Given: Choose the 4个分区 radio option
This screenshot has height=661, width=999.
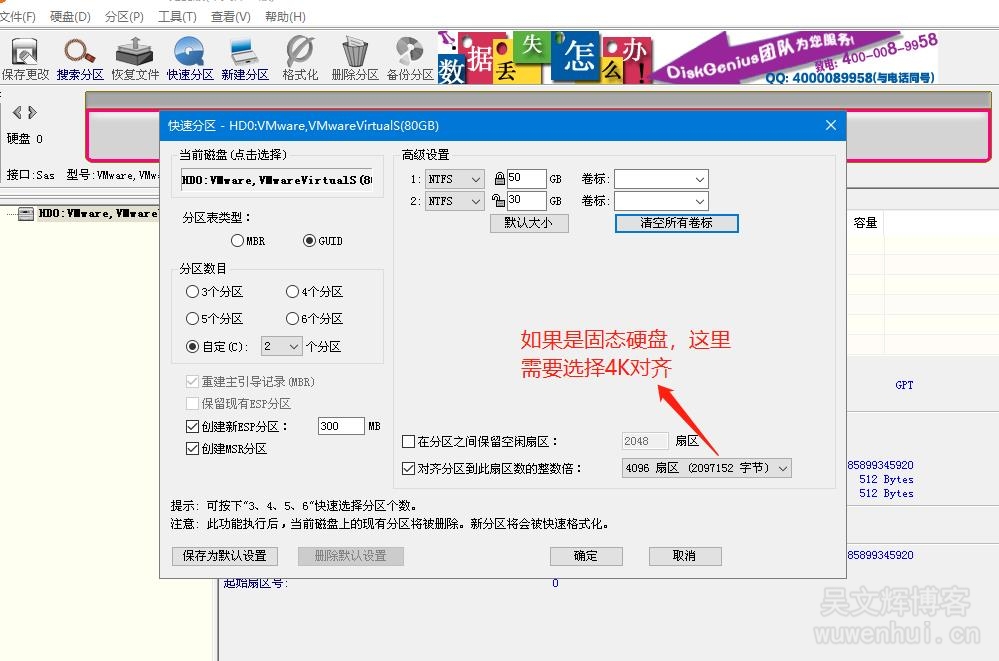Looking at the screenshot, I should point(292,292).
